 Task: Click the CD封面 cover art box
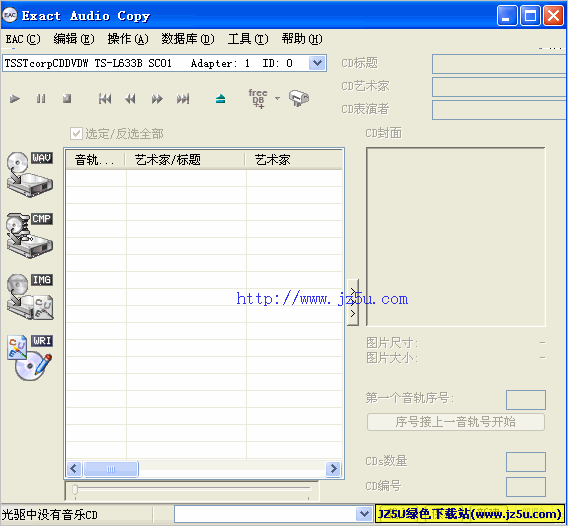point(456,237)
